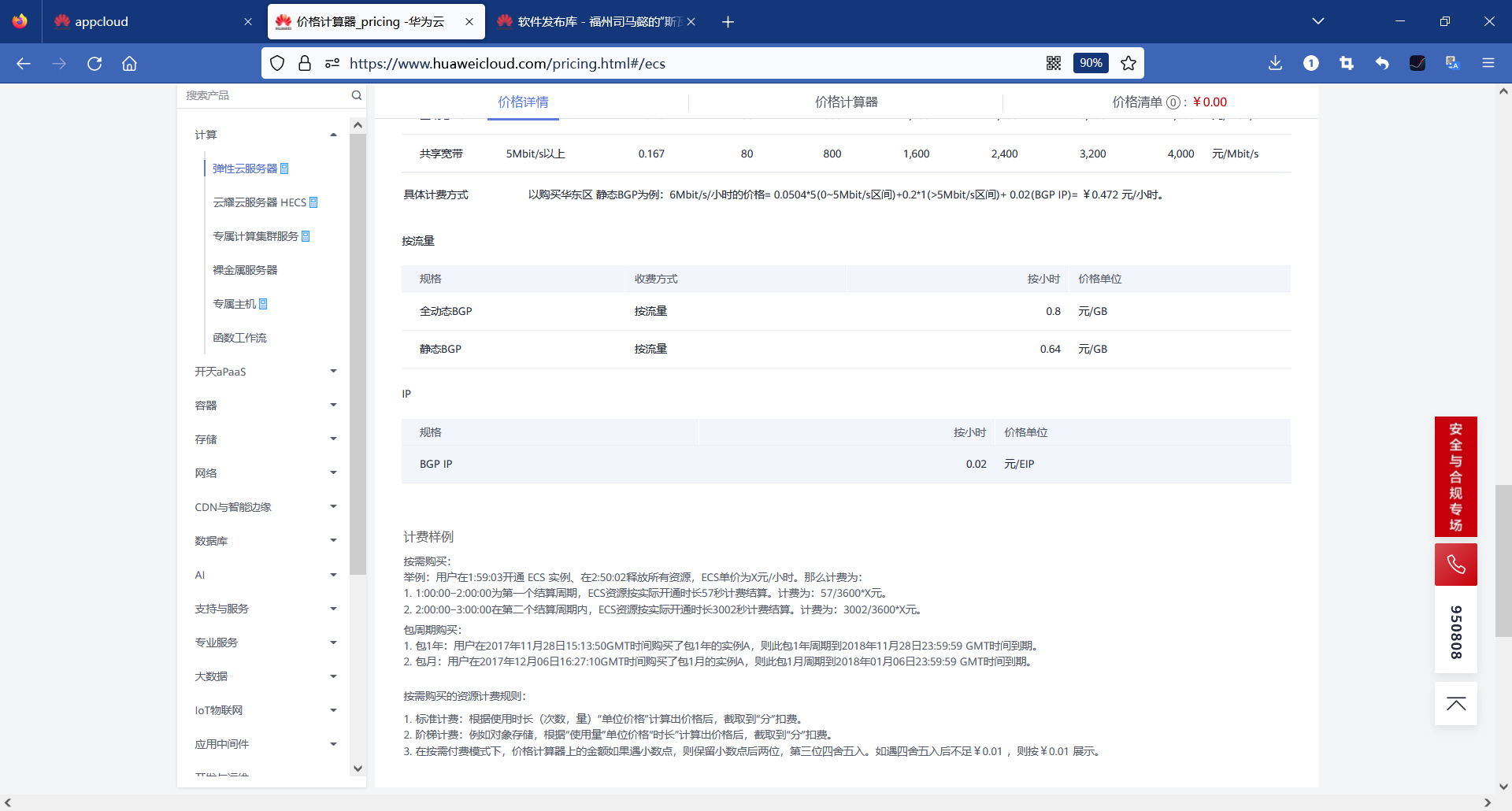Expand the 网络 category
1512x811 pixels.
[333, 473]
